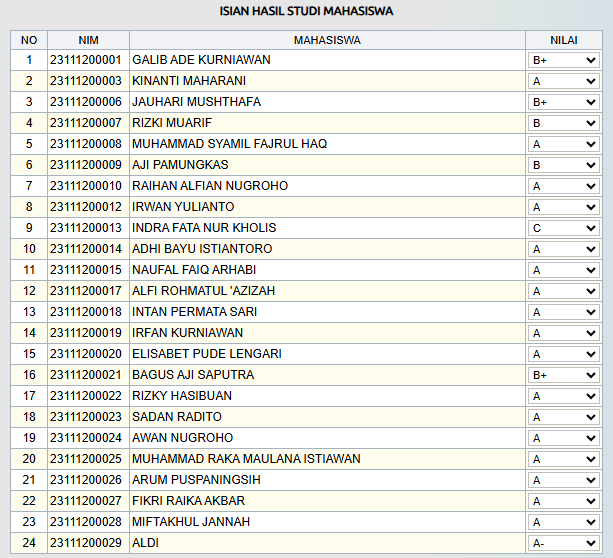Click the row number 20 cell
This screenshot has height=558, width=613.
[x=29, y=459]
